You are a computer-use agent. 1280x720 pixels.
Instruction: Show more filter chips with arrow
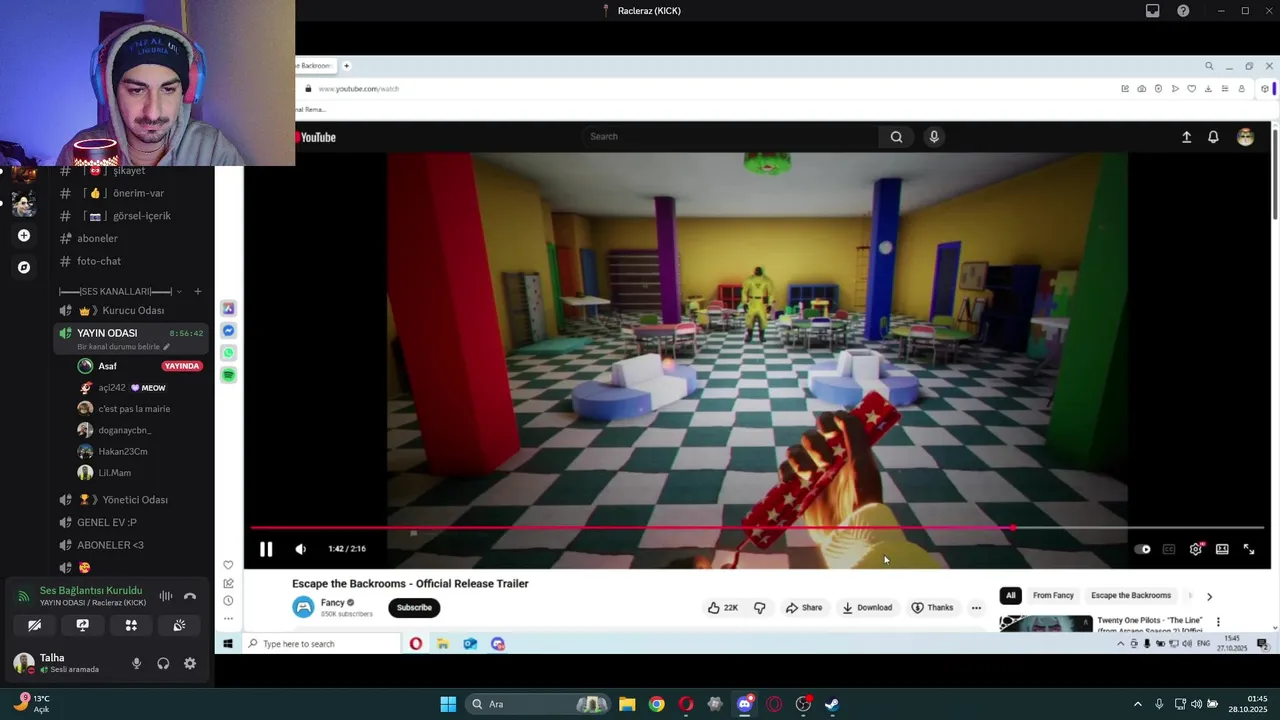coord(1209,597)
